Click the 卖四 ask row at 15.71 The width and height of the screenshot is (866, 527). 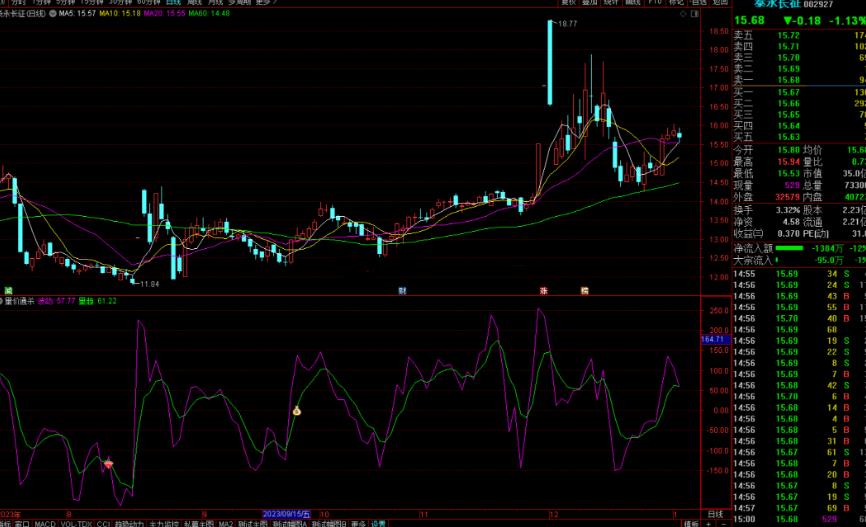tap(799, 46)
